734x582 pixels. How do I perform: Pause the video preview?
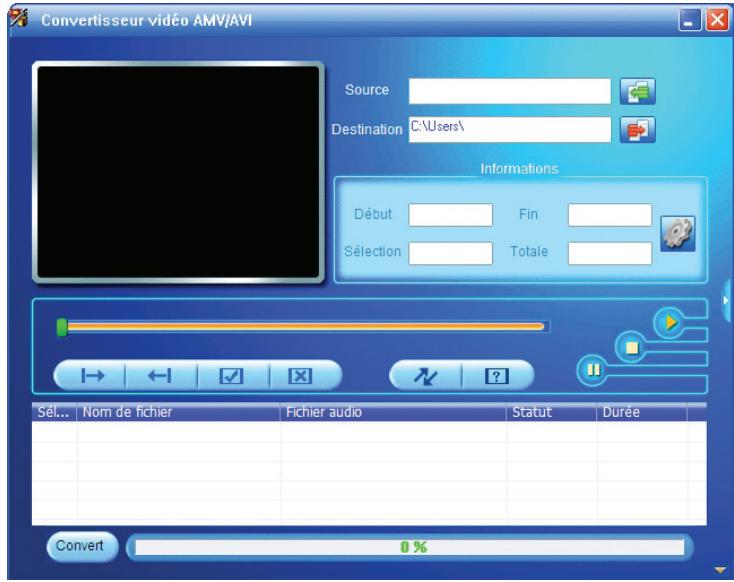(593, 370)
